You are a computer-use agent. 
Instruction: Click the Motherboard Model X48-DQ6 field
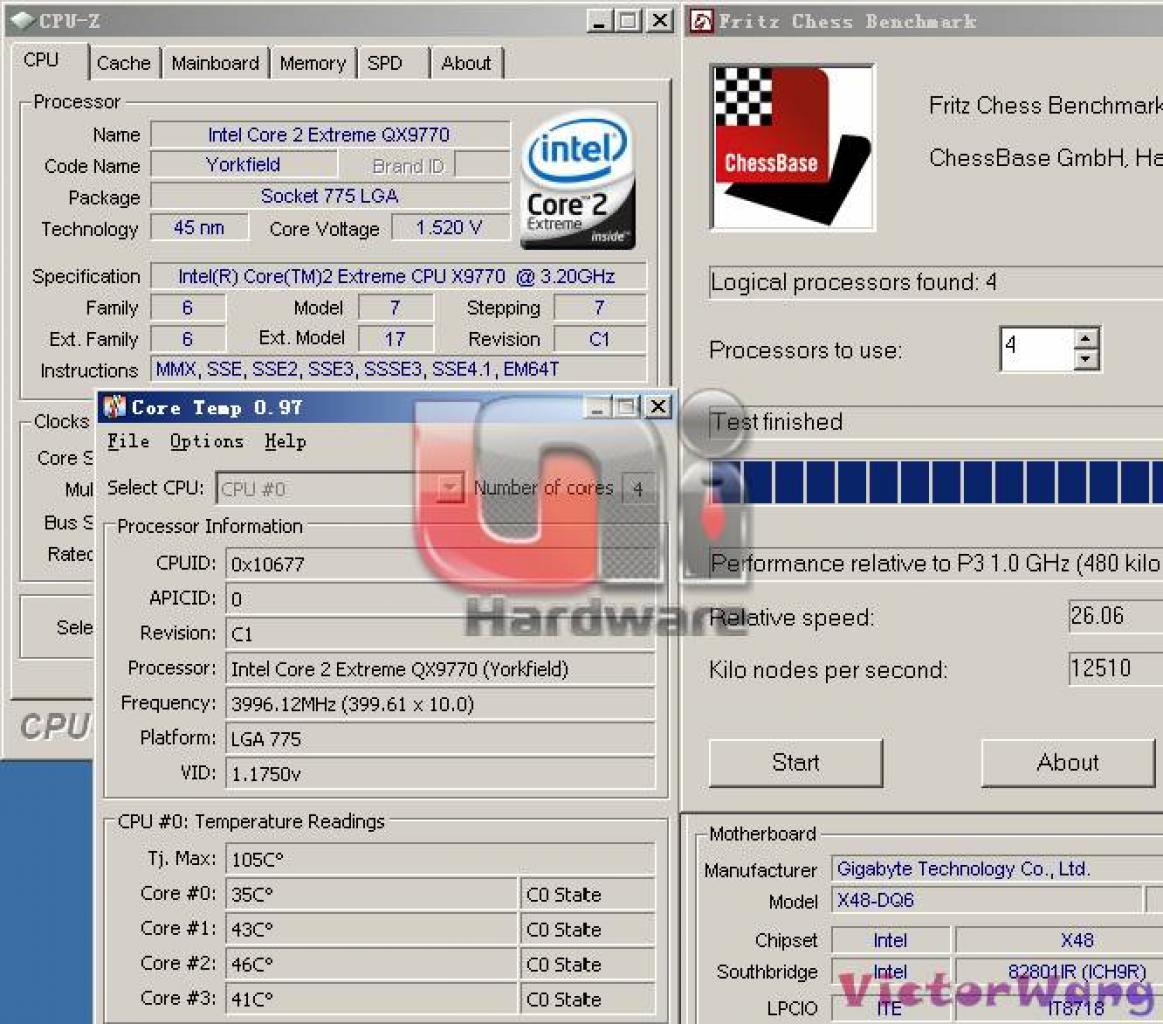pos(986,900)
